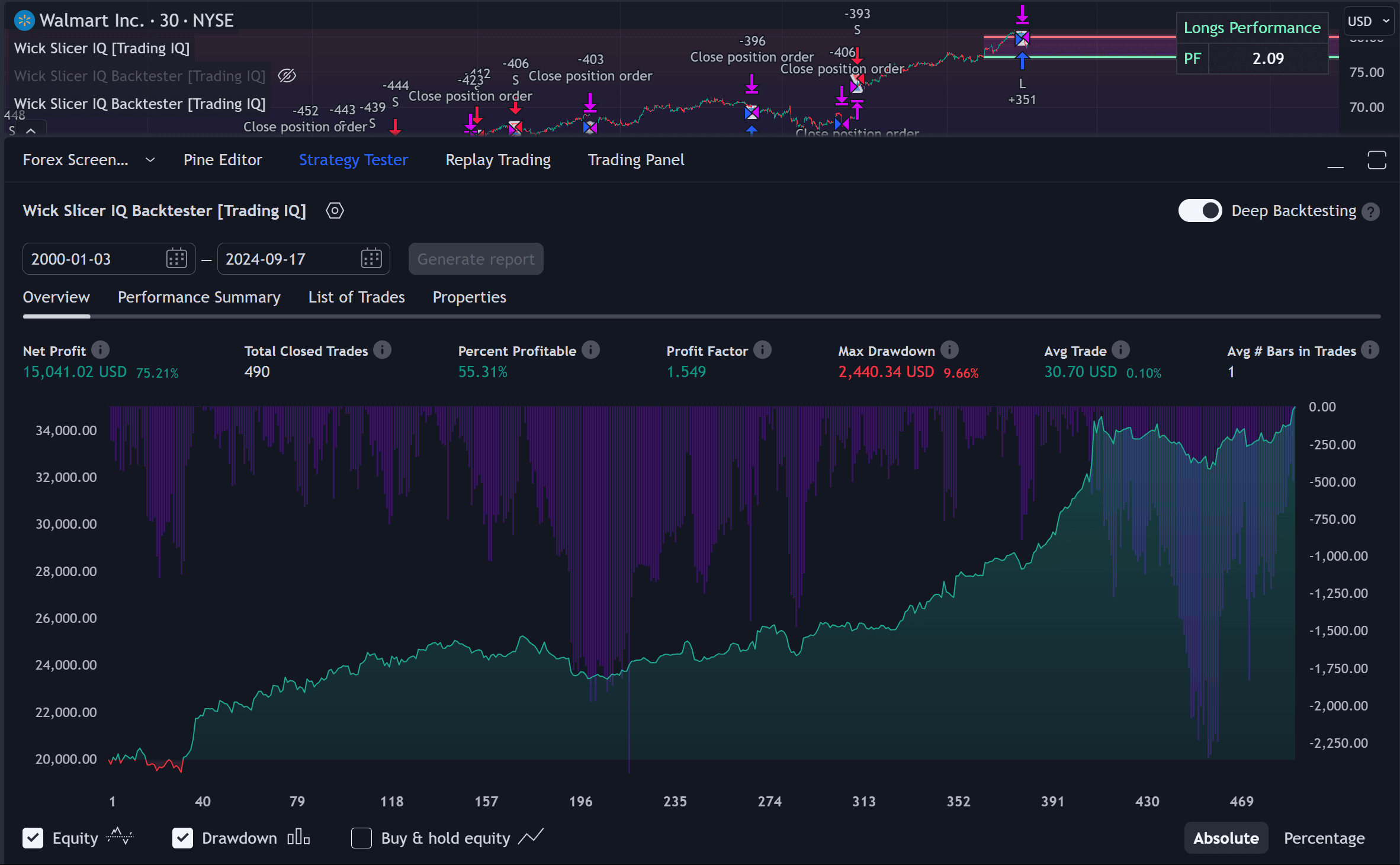Collapse indicator legend chevron
The width and height of the screenshot is (1400, 865).
[x=31, y=130]
